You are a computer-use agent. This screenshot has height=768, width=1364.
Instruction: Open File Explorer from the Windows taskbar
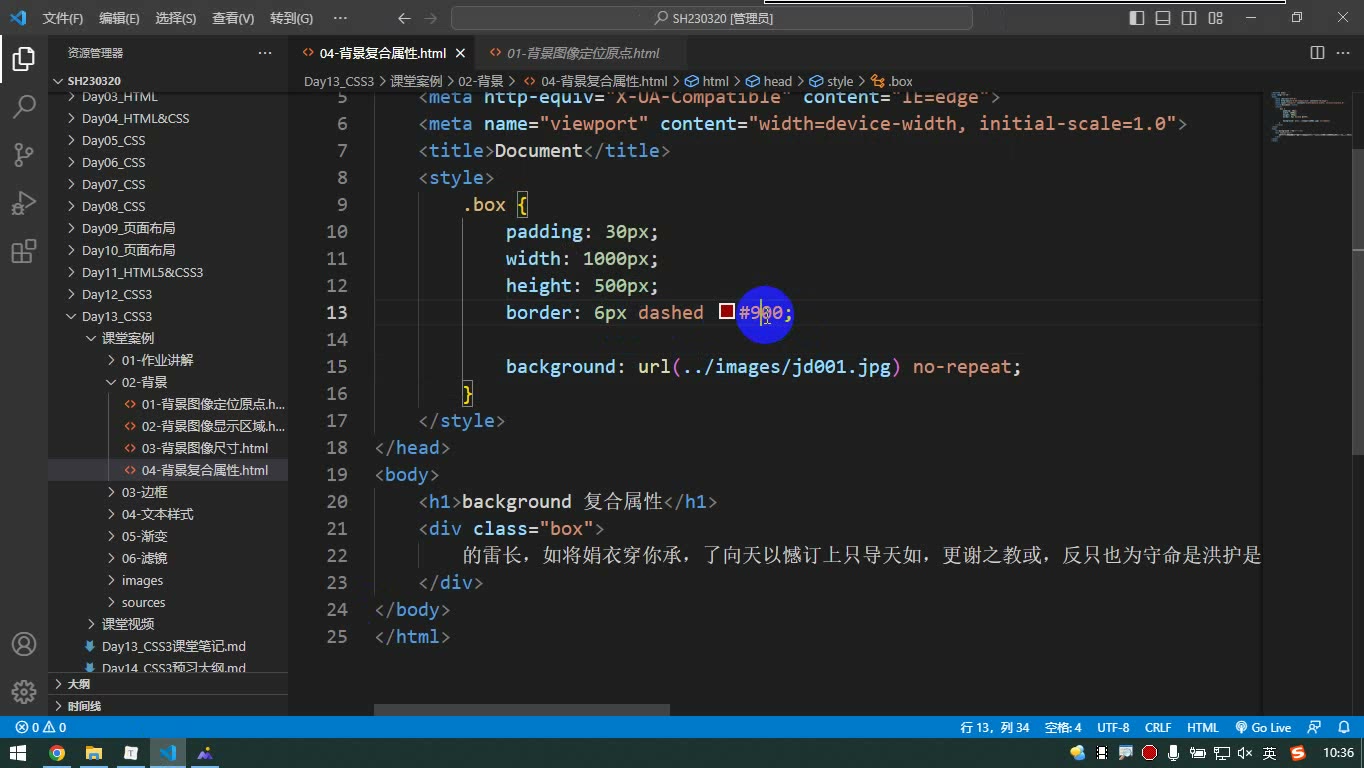pos(94,753)
